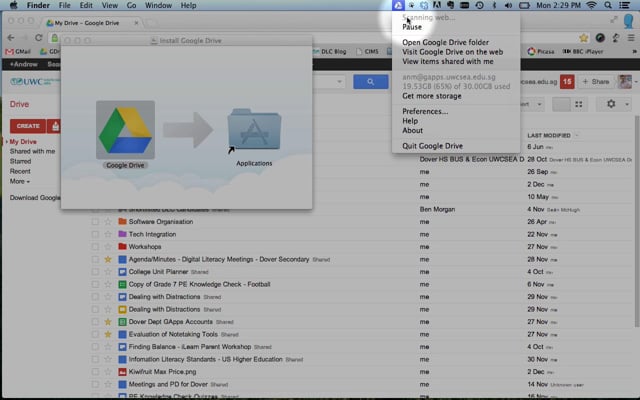Viewport: 640px width, 400px height.
Task: Open the Finder Go menu
Action: coord(131,5)
